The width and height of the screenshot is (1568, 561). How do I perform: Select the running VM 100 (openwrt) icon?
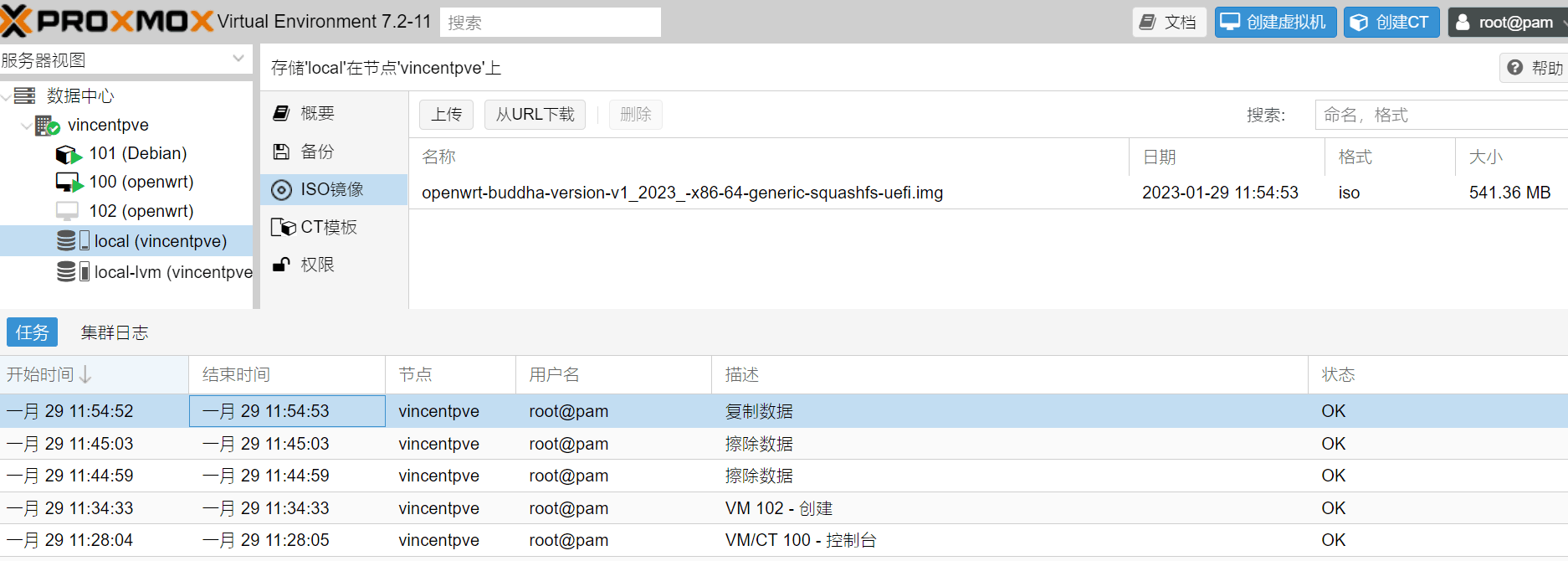(68, 183)
